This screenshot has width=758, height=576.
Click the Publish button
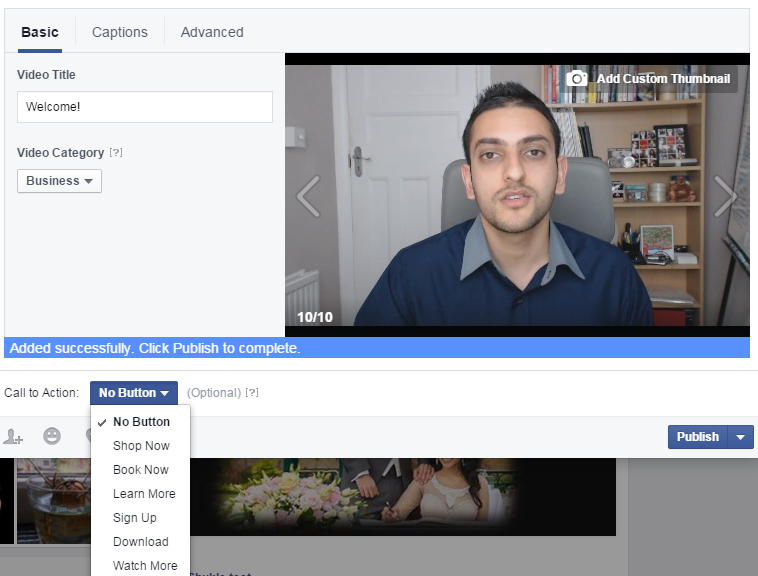tap(698, 437)
